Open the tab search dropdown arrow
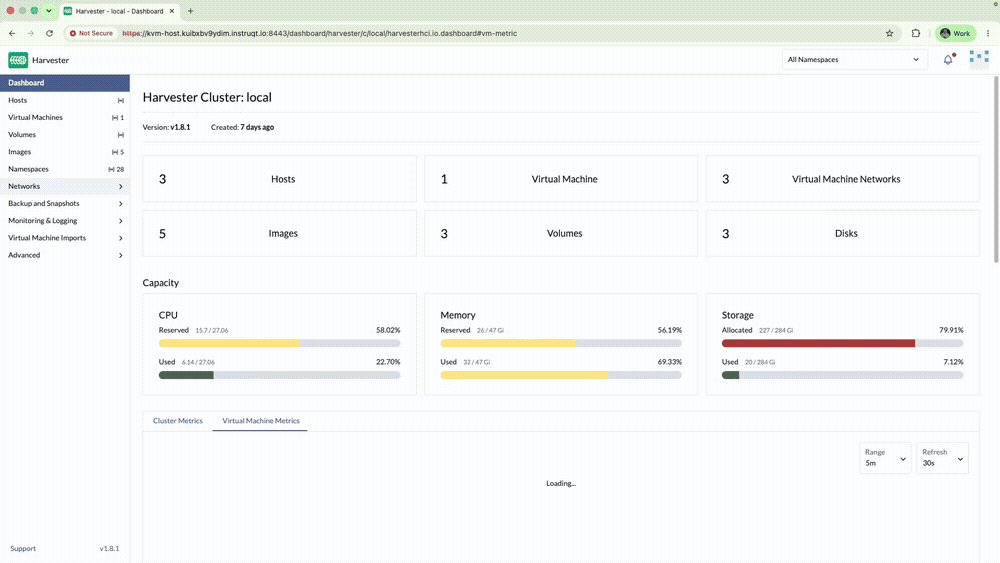1000x563 pixels. pyautogui.click(x=48, y=11)
